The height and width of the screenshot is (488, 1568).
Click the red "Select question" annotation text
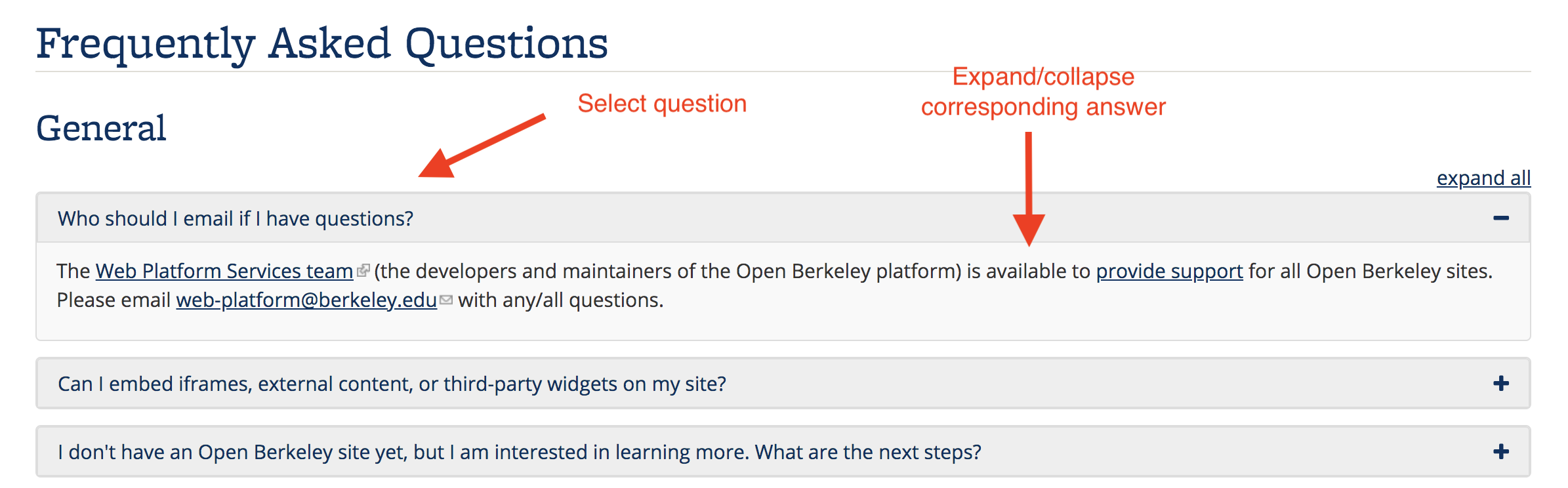pyautogui.click(x=662, y=104)
